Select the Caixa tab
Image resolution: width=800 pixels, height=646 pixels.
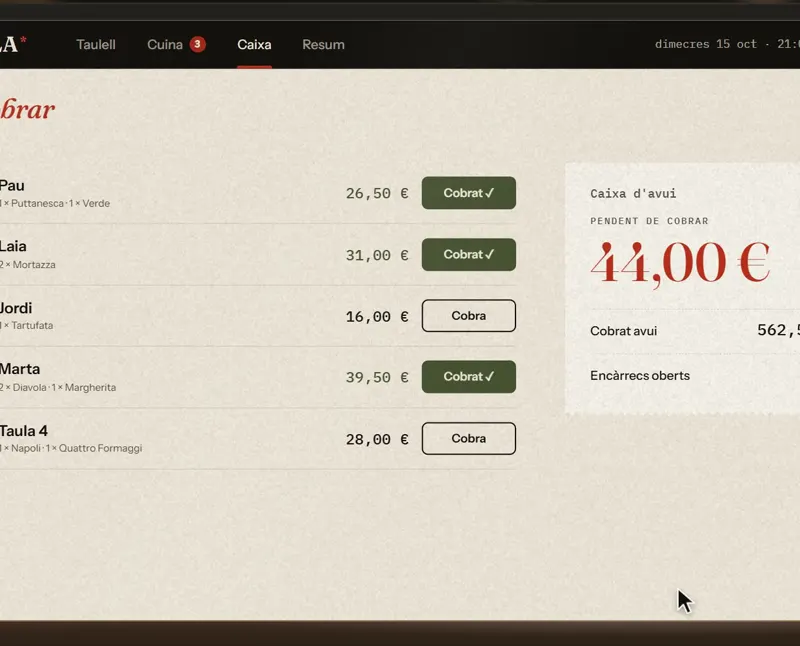(254, 45)
